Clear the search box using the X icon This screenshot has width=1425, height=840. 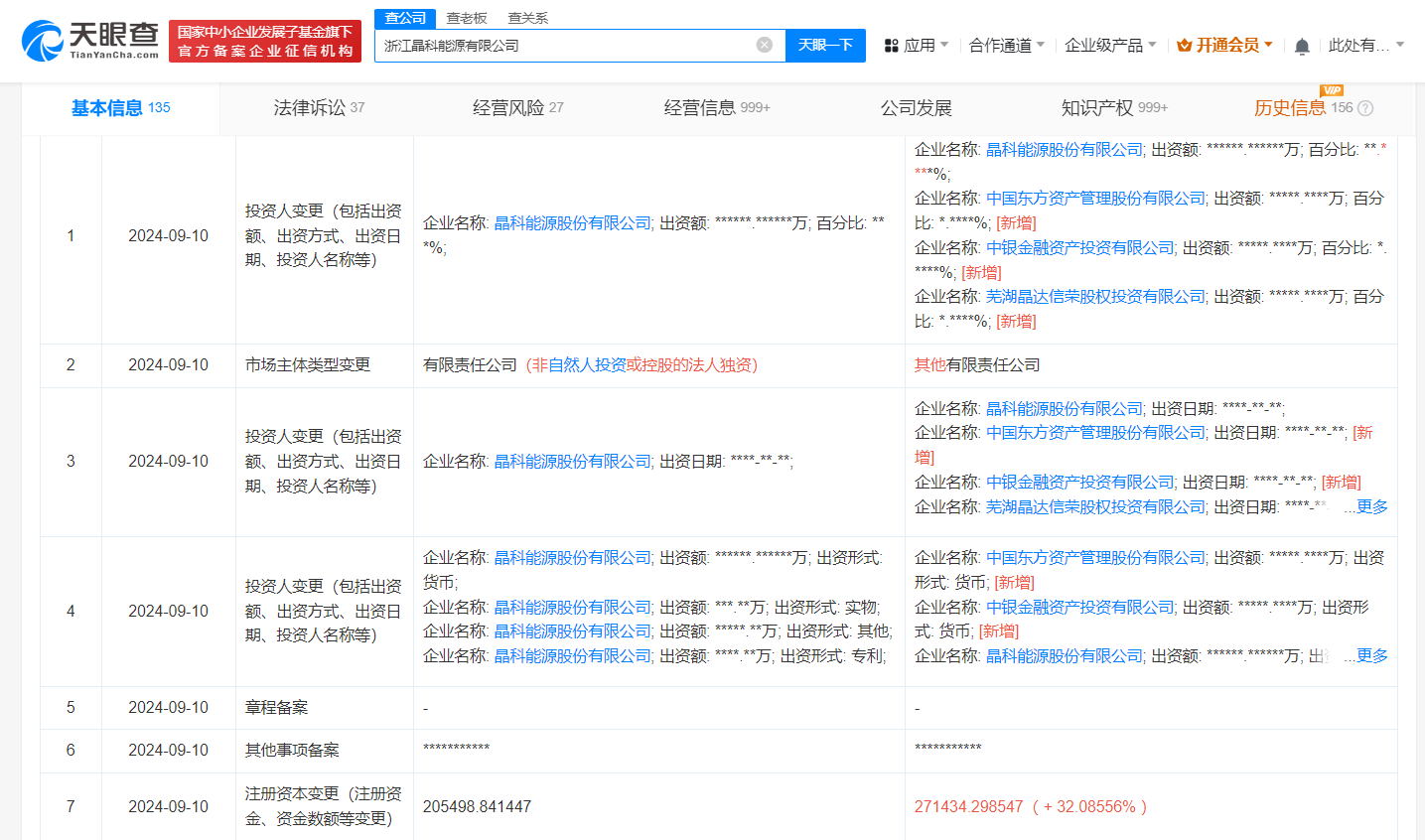click(763, 45)
